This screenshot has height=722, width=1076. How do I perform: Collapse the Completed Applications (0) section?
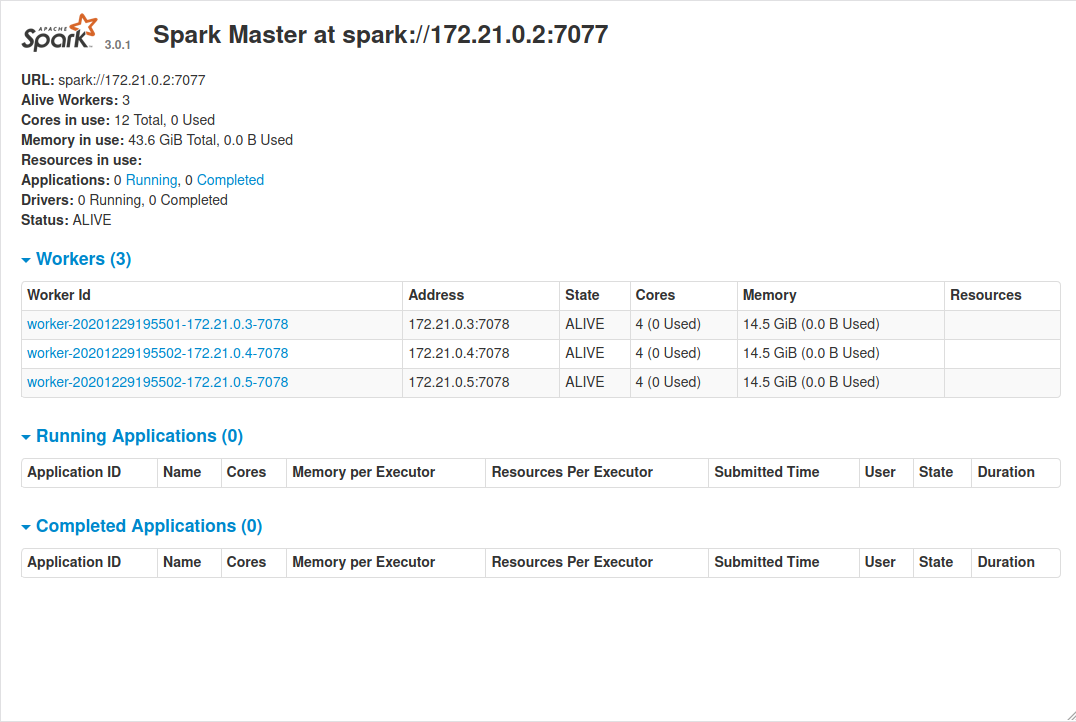coord(142,526)
